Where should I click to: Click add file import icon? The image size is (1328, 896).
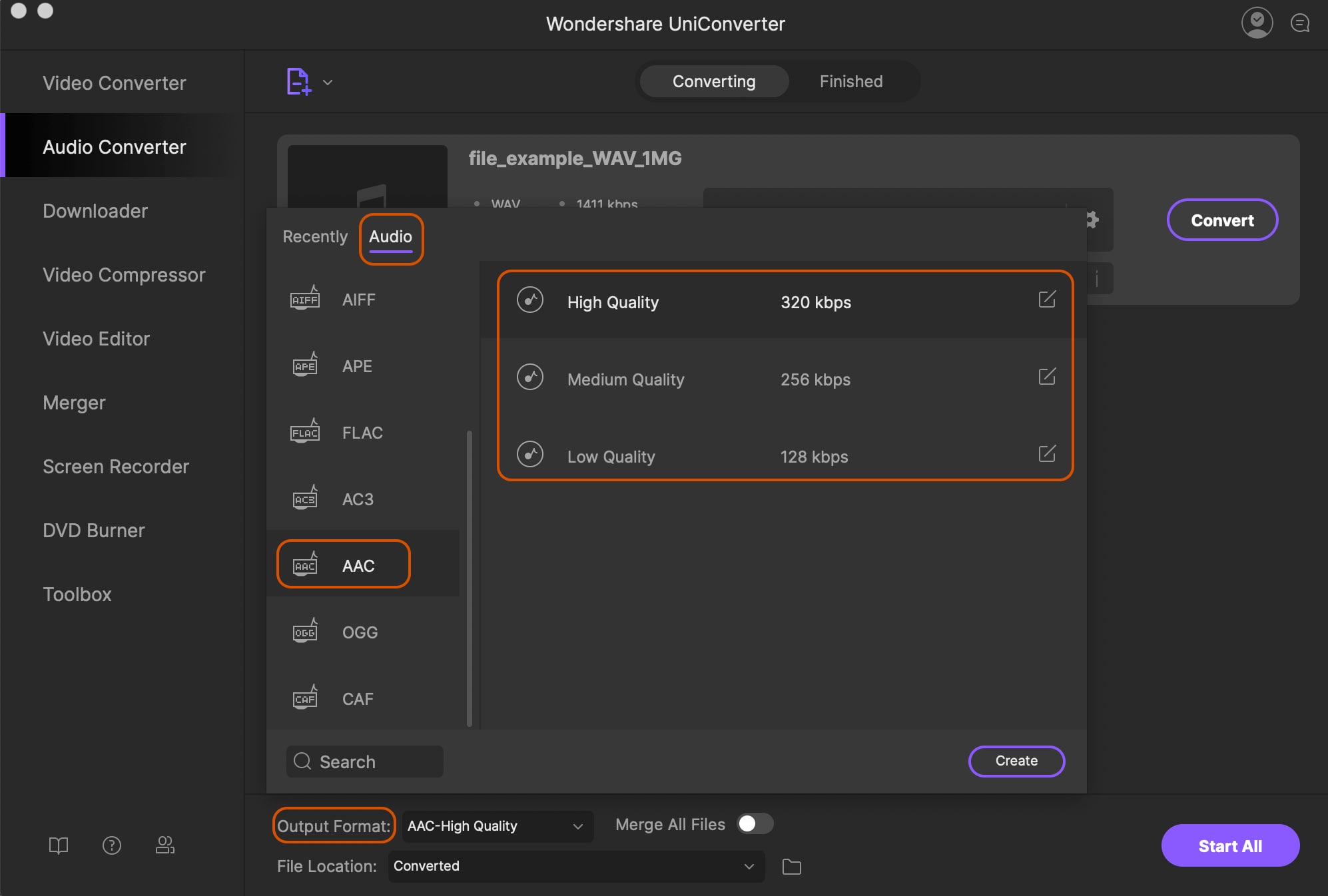298,80
